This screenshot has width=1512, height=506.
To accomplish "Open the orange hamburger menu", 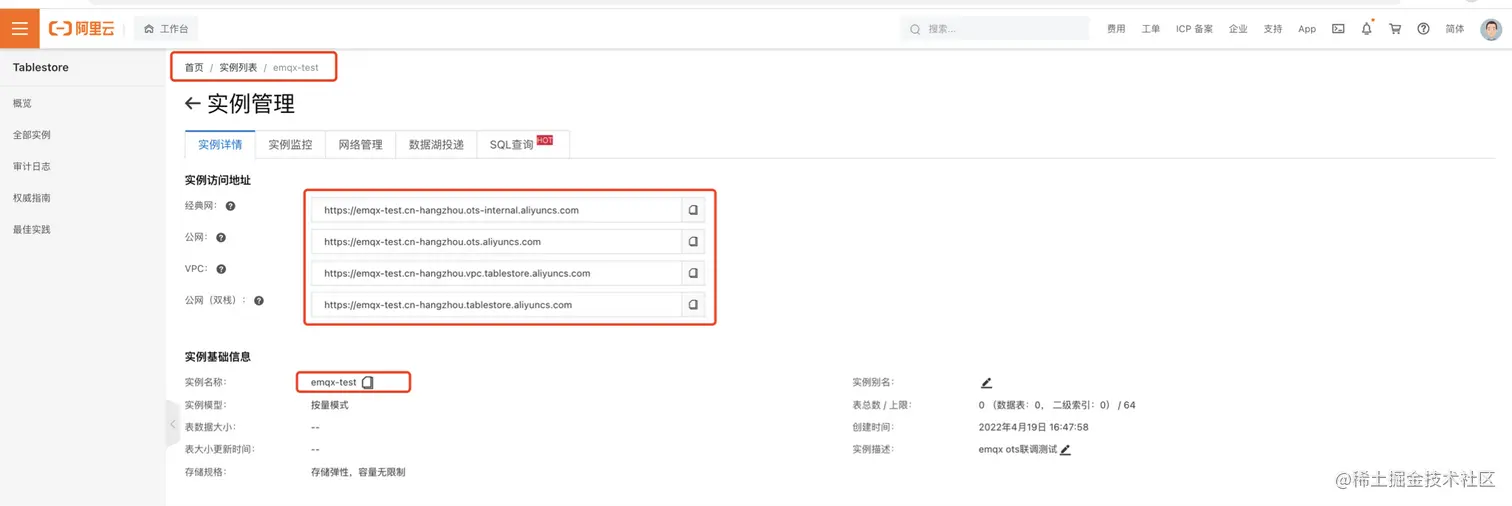I will coord(19,28).
